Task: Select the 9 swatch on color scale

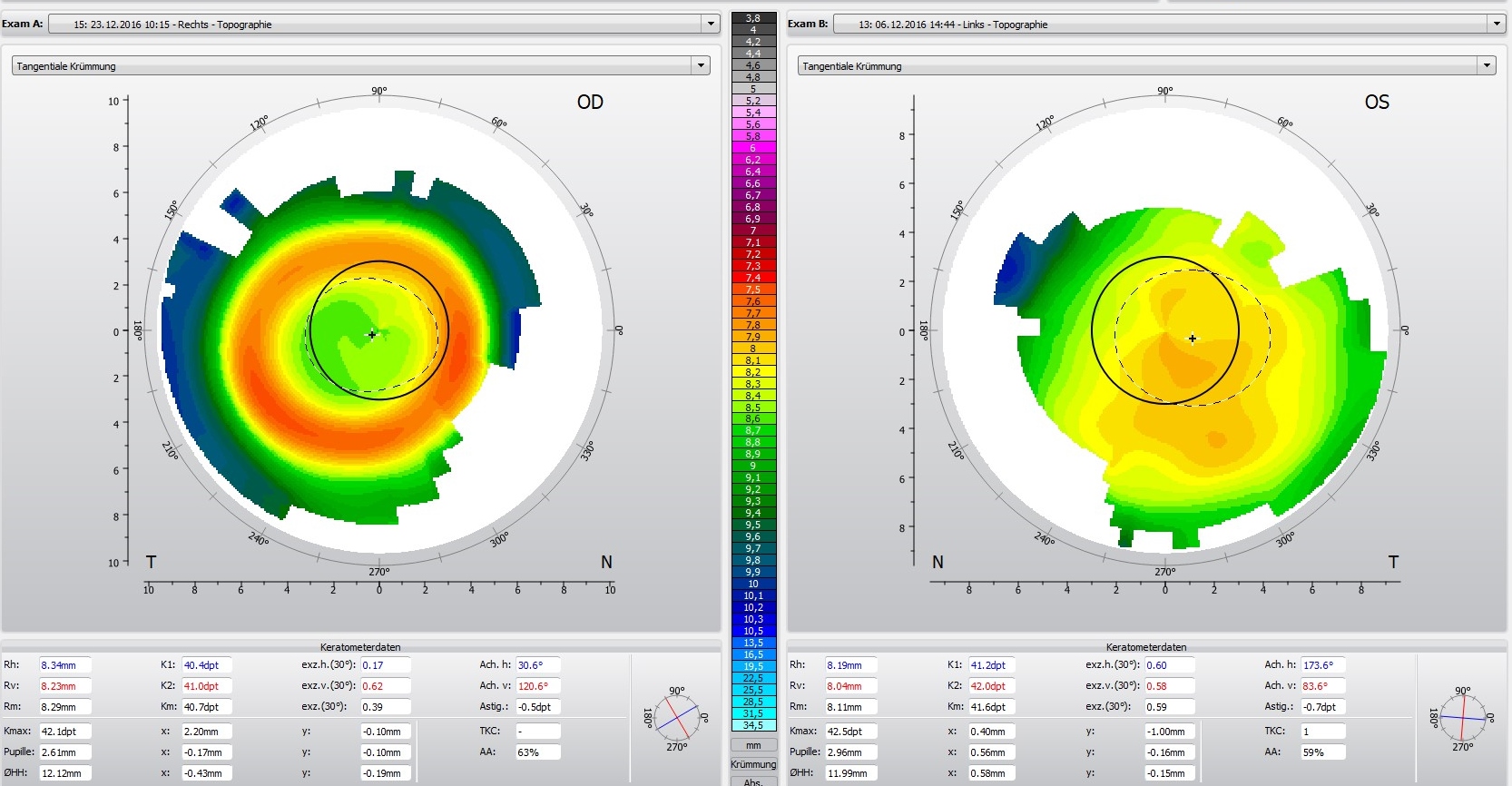Action: coord(753,466)
